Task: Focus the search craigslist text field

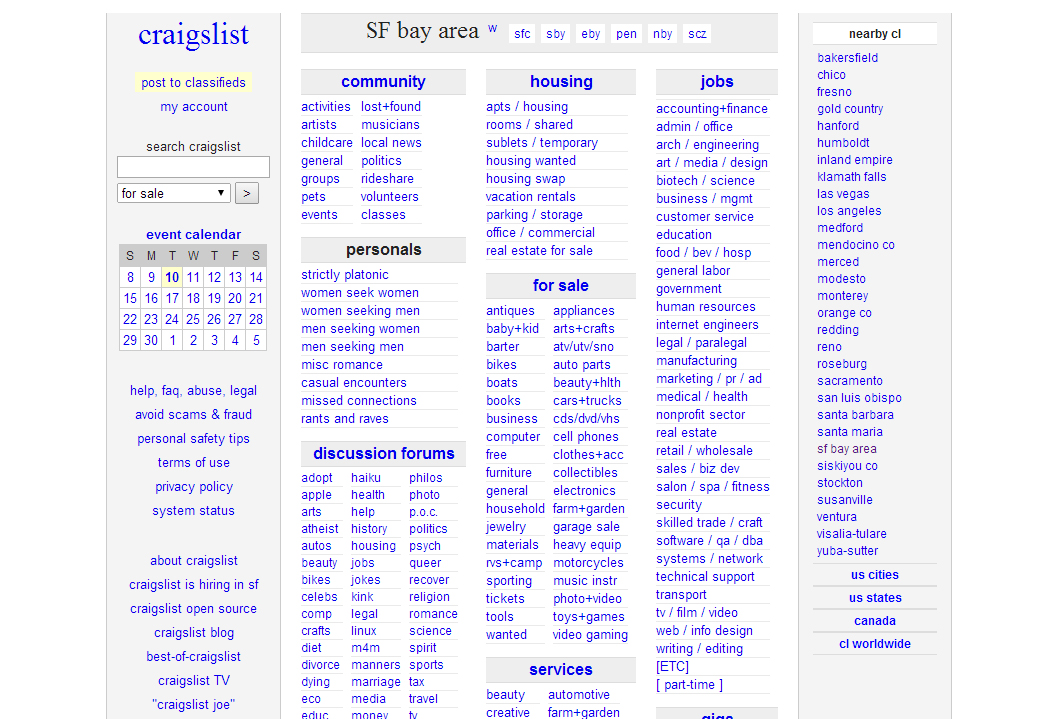Action: click(x=193, y=167)
